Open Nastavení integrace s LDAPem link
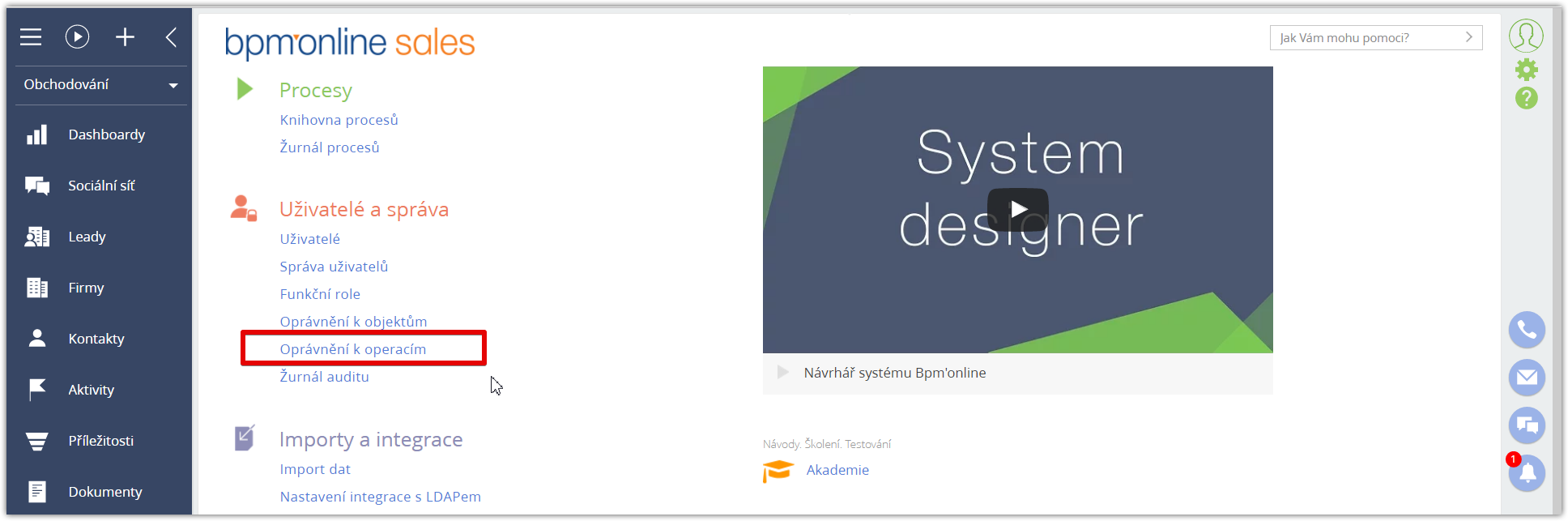Viewport: 1568px width, 521px height. coord(381,497)
